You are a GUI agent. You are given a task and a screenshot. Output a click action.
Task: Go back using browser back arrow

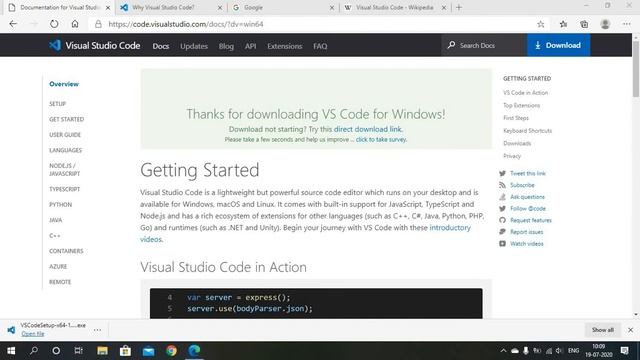point(13,24)
